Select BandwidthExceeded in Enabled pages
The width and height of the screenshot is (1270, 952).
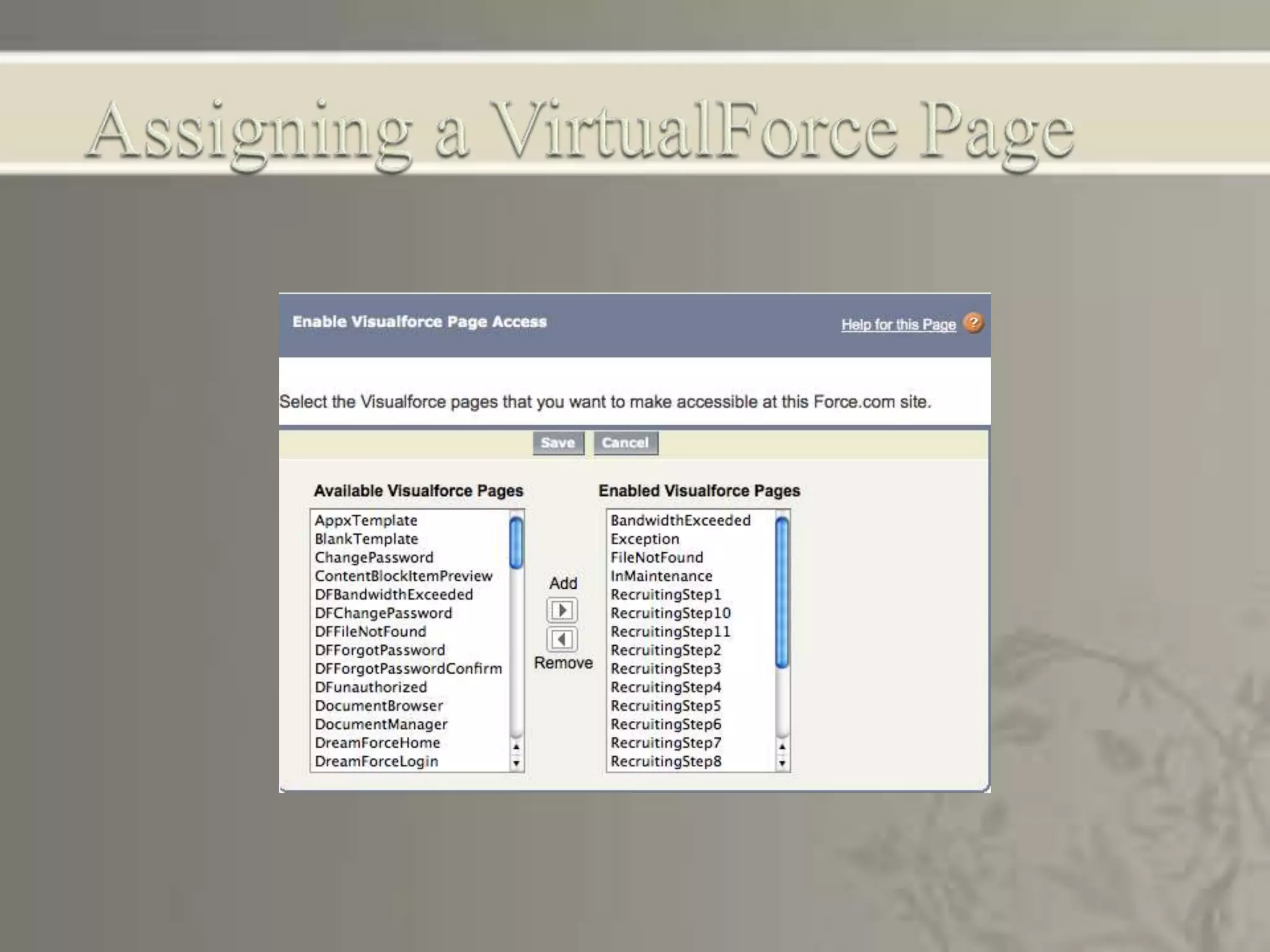click(680, 521)
